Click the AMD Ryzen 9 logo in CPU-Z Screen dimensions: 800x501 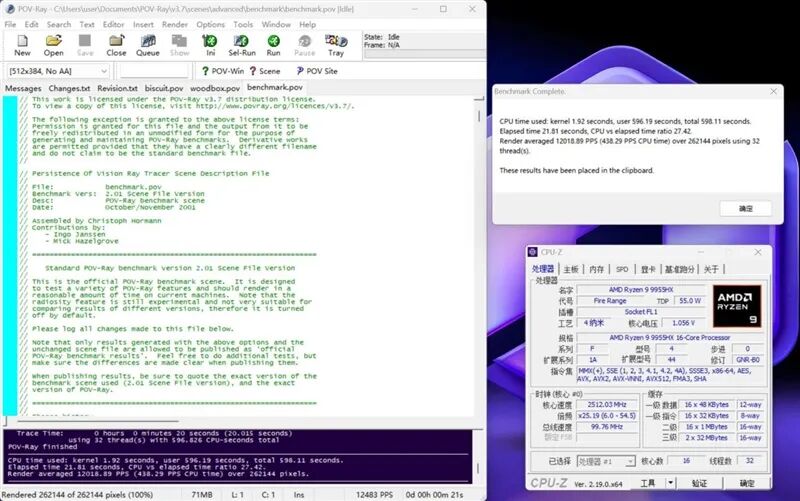(737, 306)
